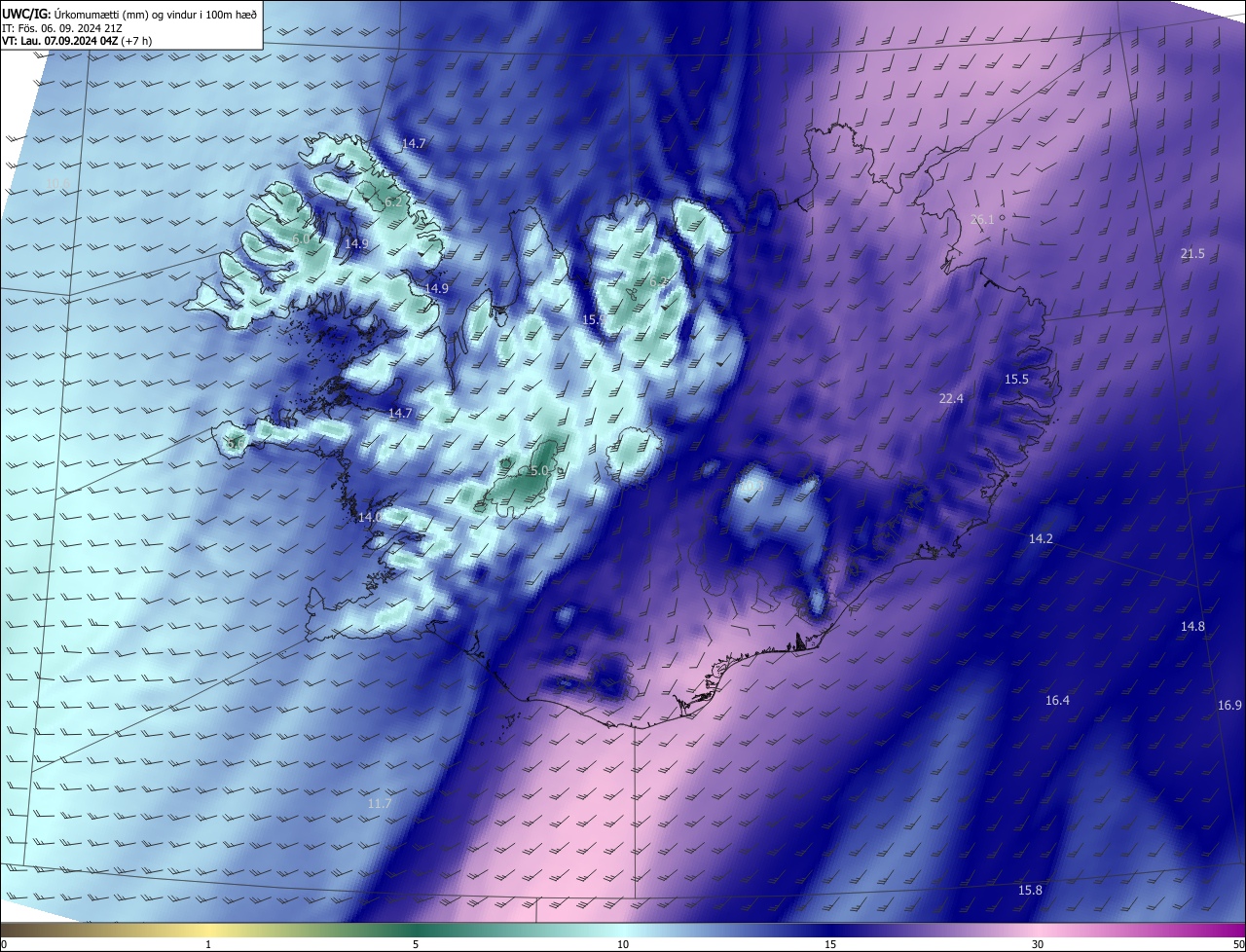Click the 16.4 value over the ocean
1246x952 pixels.
tap(1057, 700)
